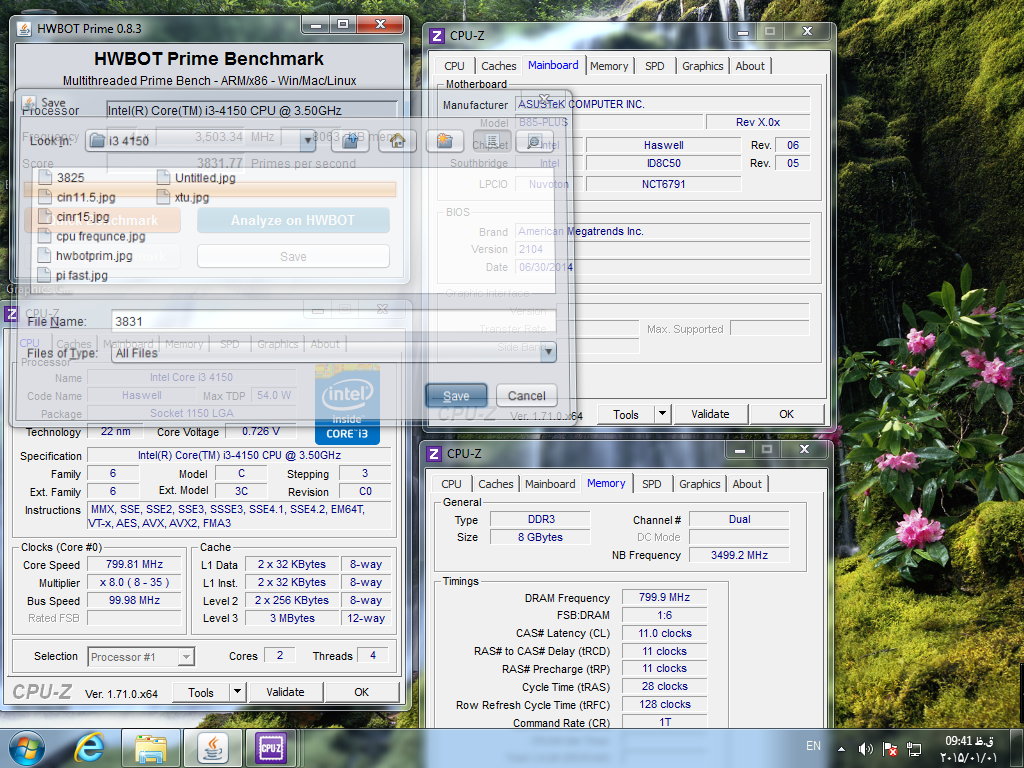Jump to Home folder in Save dialog
Viewport: 1024px width, 768px height.
coord(398,140)
